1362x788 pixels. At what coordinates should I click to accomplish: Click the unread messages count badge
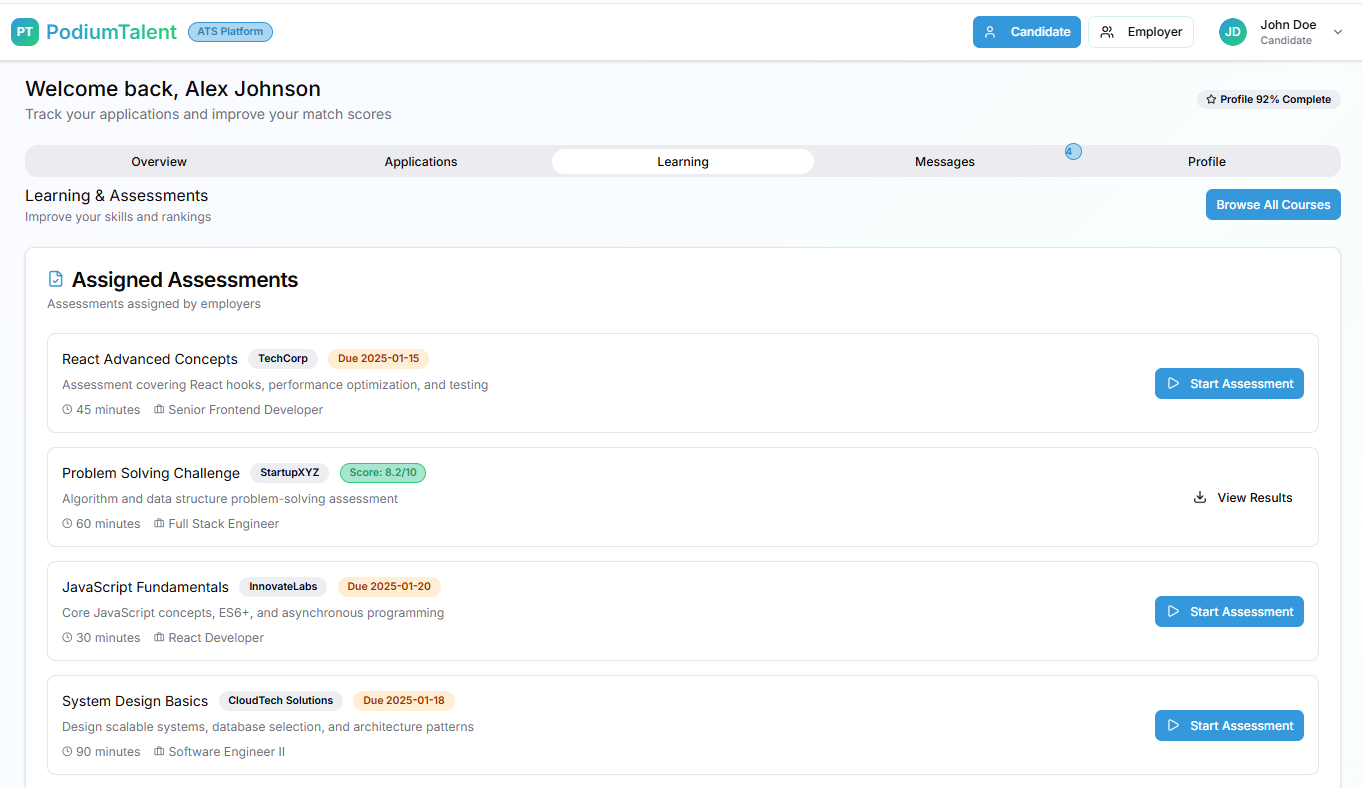(1072, 152)
